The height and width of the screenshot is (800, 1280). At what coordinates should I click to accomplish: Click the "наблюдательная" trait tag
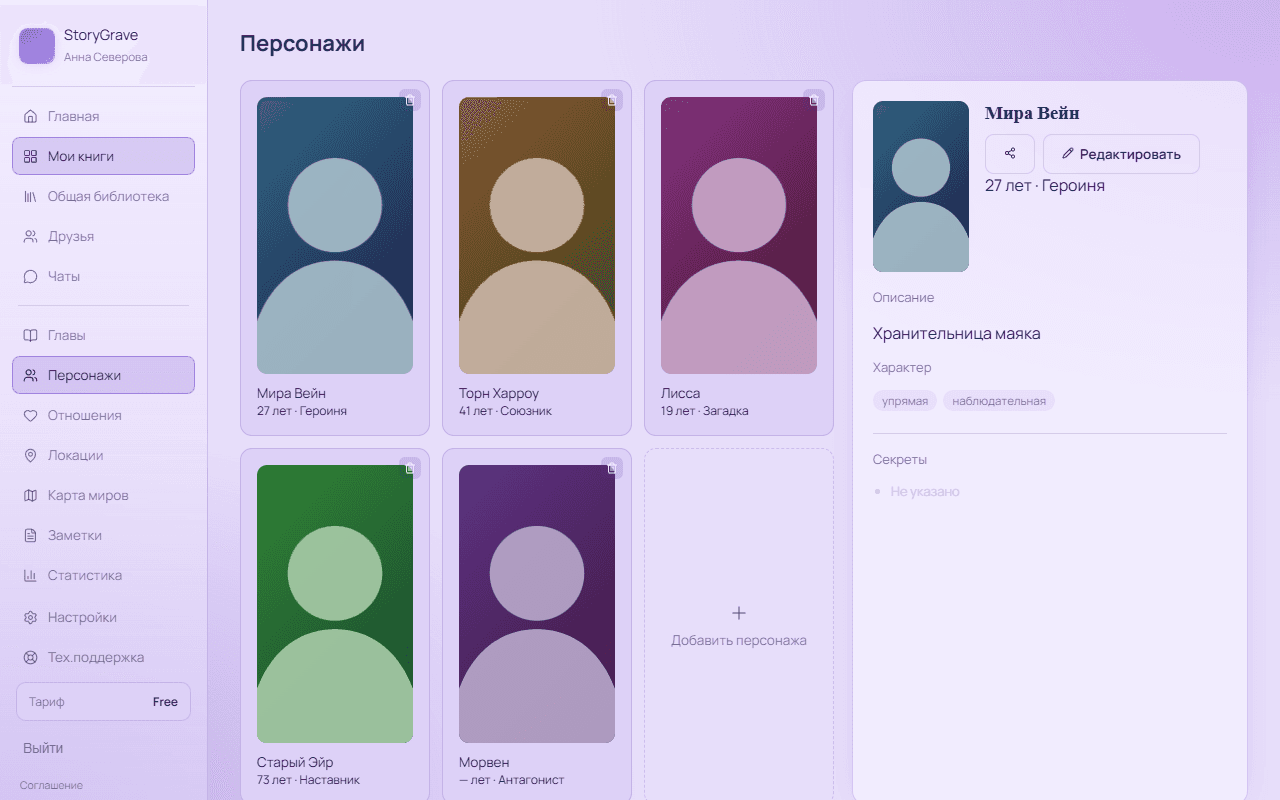(x=999, y=401)
